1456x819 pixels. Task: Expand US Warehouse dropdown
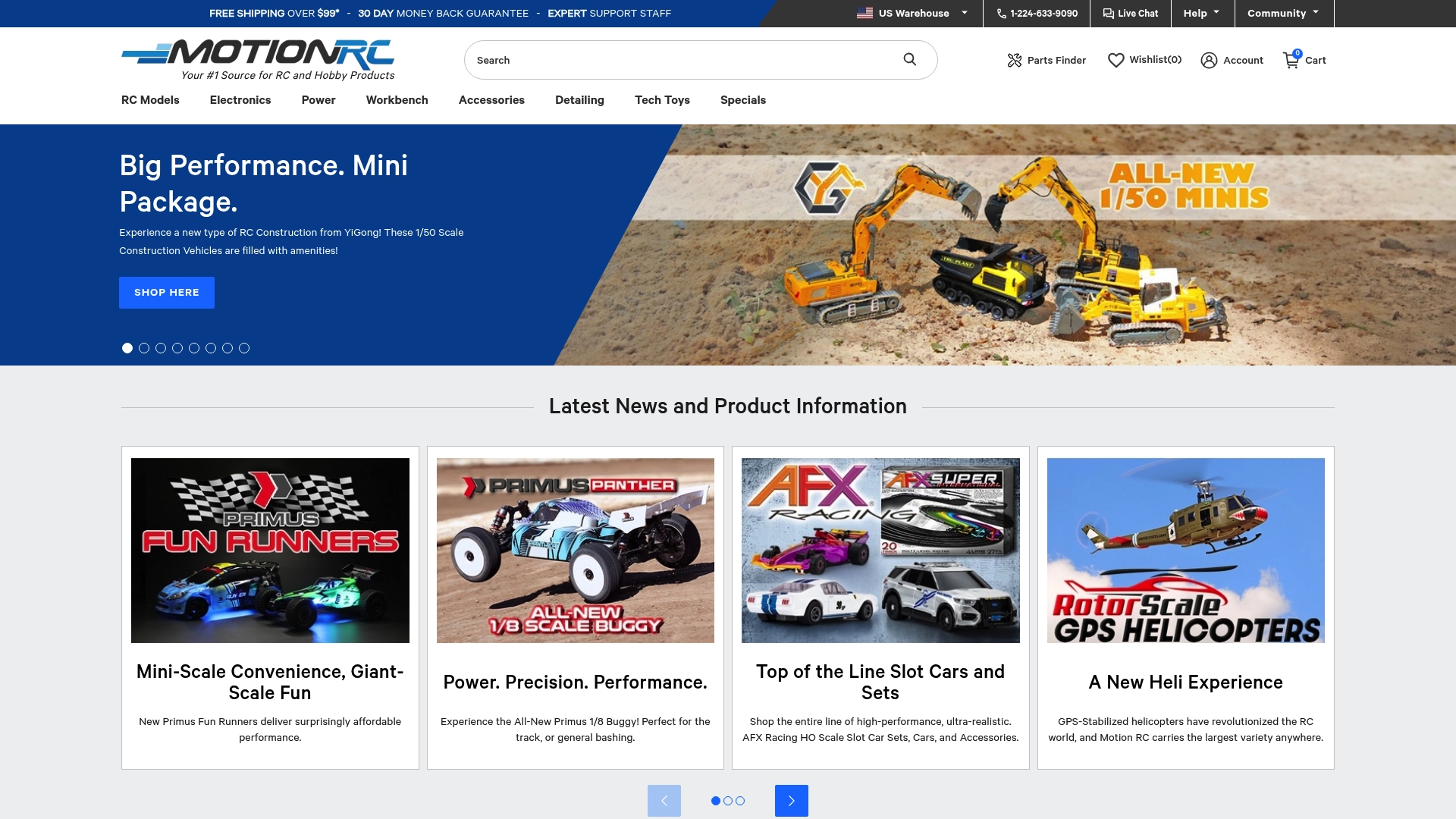tap(913, 13)
